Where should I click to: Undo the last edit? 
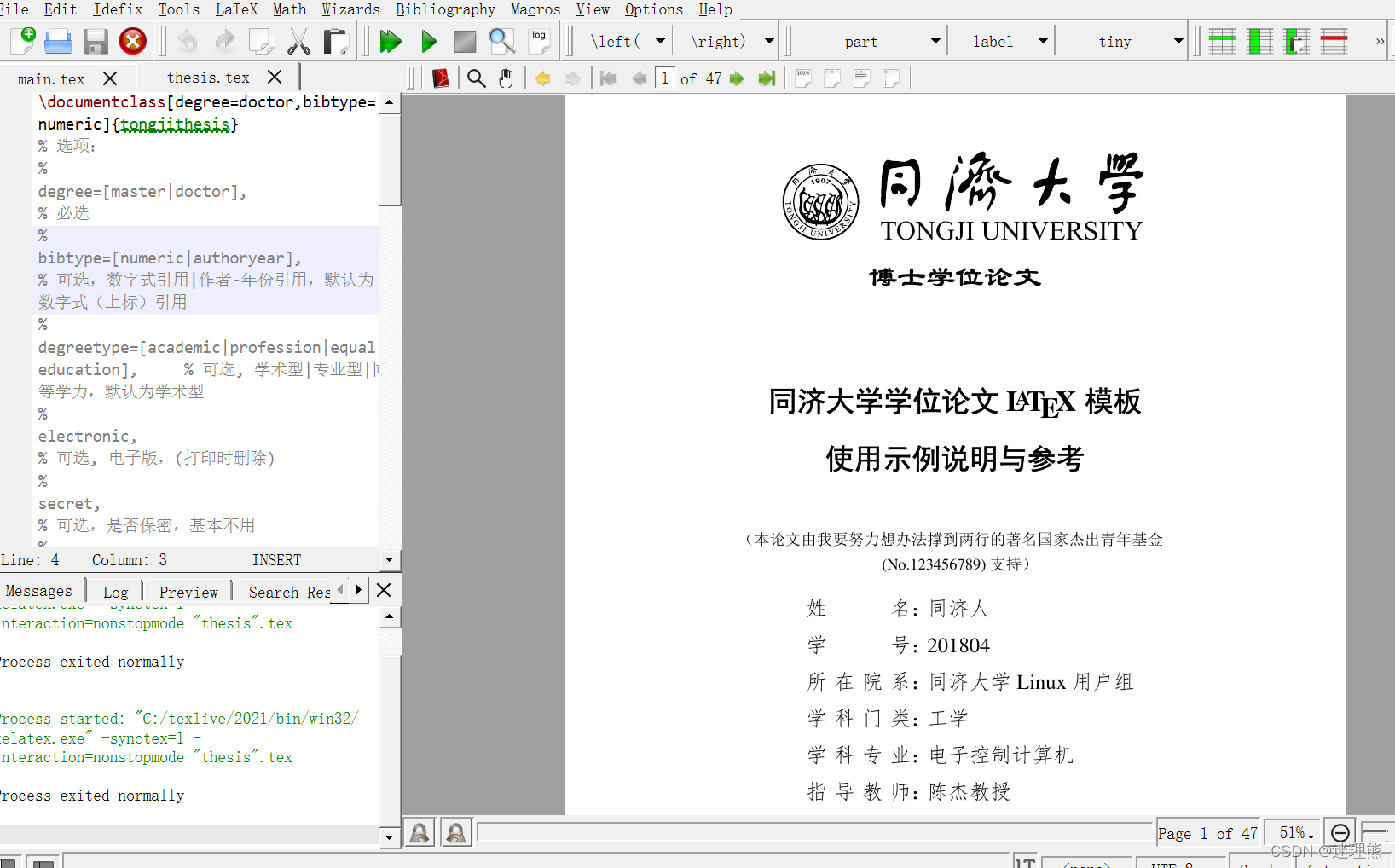click(x=188, y=41)
